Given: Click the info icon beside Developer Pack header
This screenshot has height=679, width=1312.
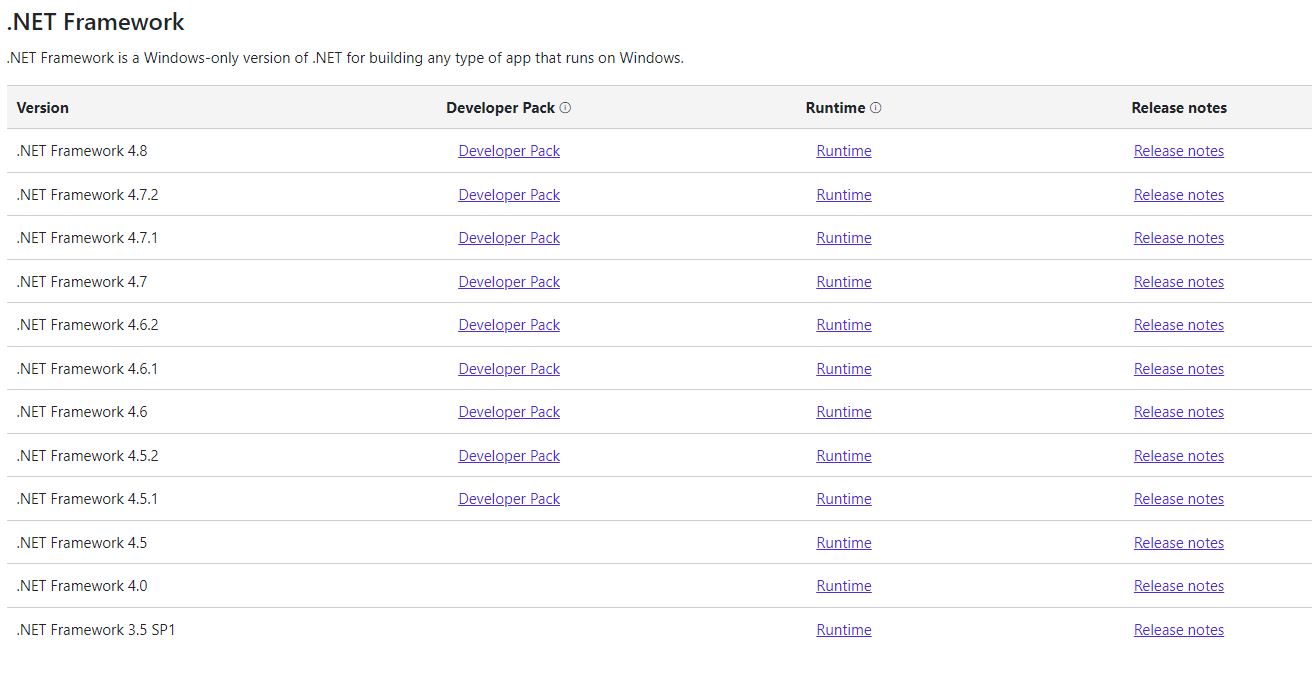Looking at the screenshot, I should click(565, 108).
